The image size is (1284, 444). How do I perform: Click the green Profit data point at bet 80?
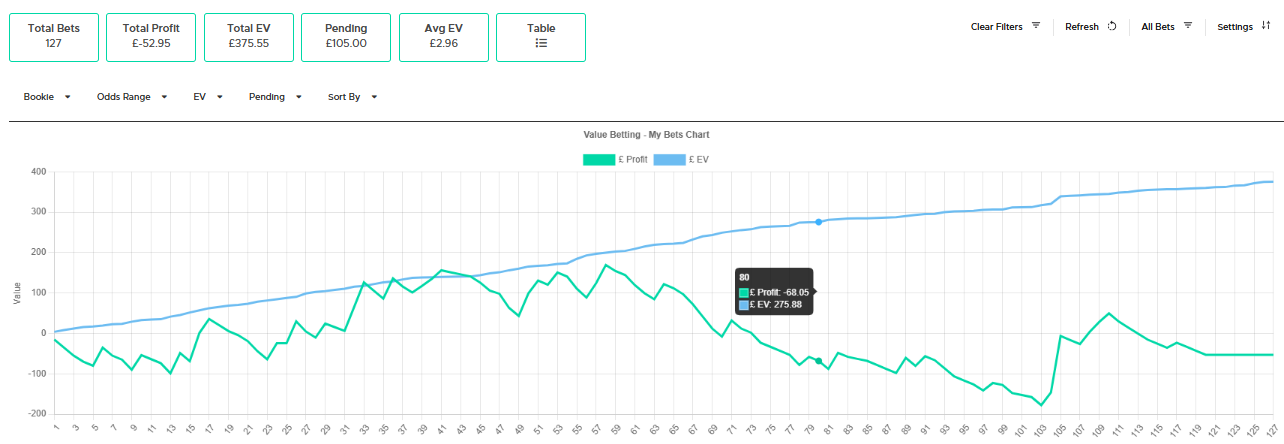818,361
